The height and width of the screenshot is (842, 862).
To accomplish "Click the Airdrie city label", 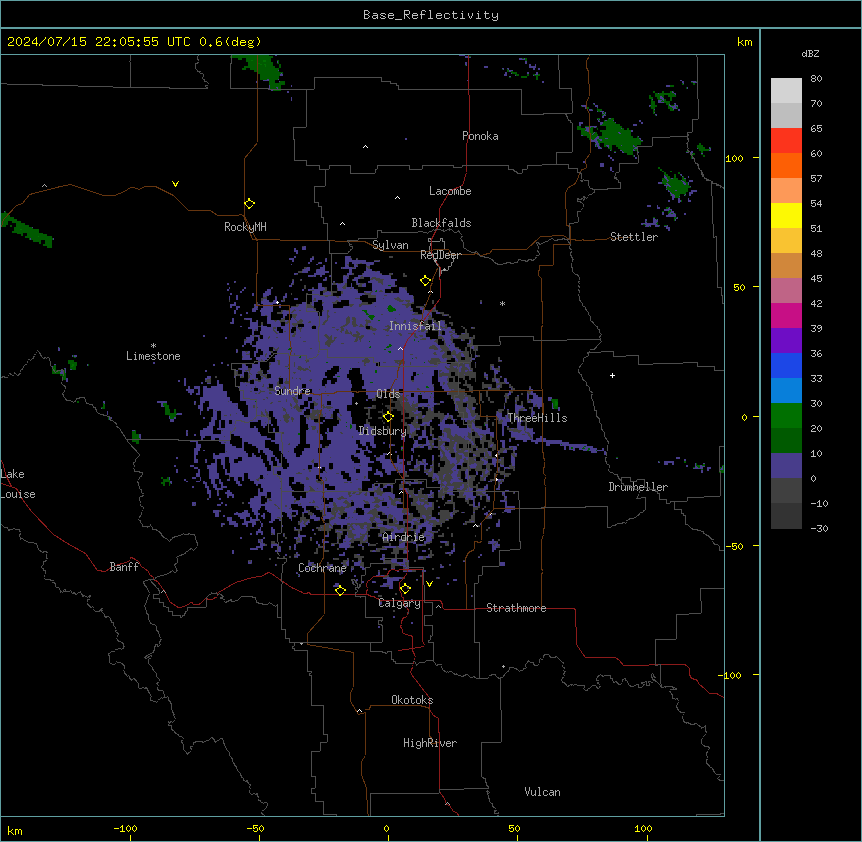I will (404, 537).
